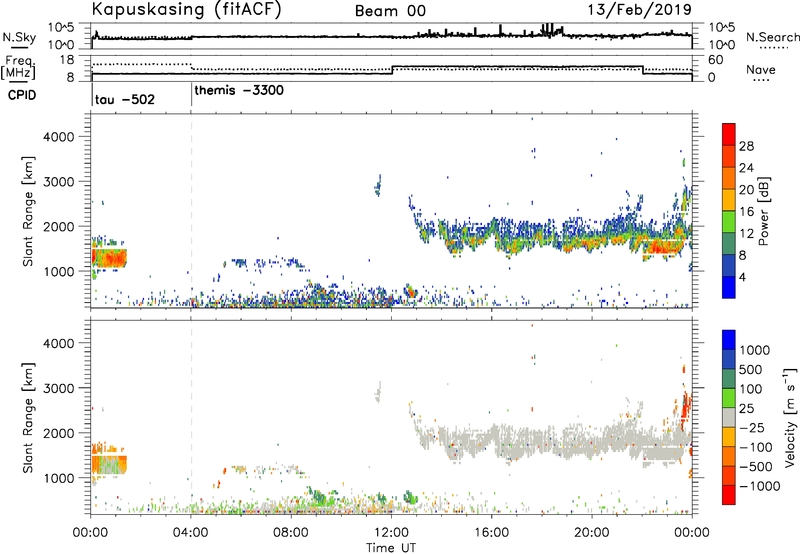This screenshot has height=554, width=800.
Task: Click the dark blue bottom segment of Power color bar
Action: point(729,287)
